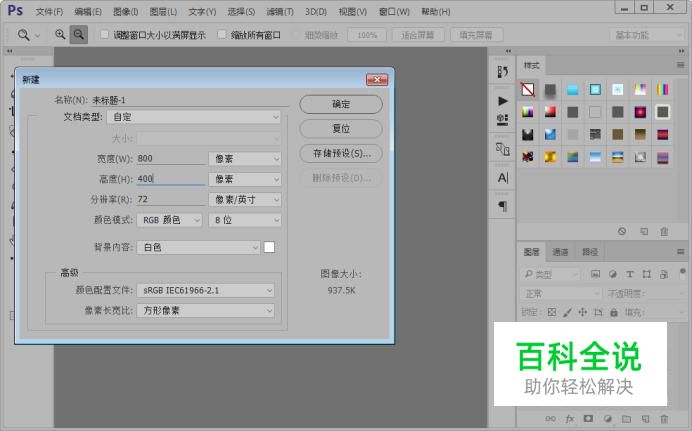Switch to the 通道 channels tab
Viewport: 692px width, 431px height.
tap(560, 252)
